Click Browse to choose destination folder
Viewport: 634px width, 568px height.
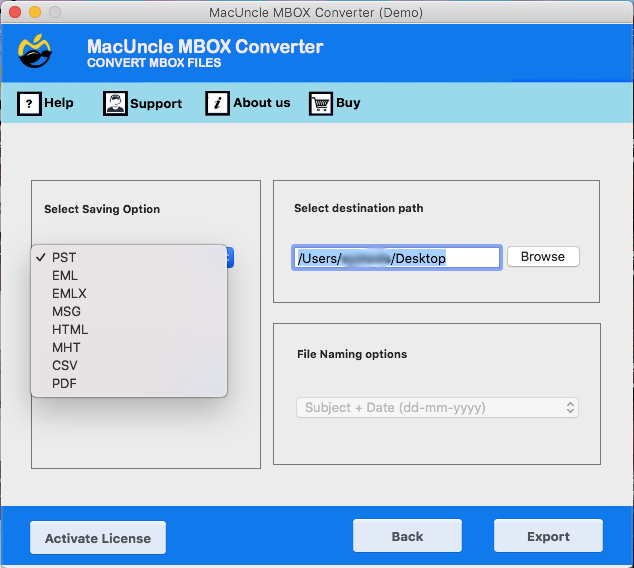(x=543, y=257)
